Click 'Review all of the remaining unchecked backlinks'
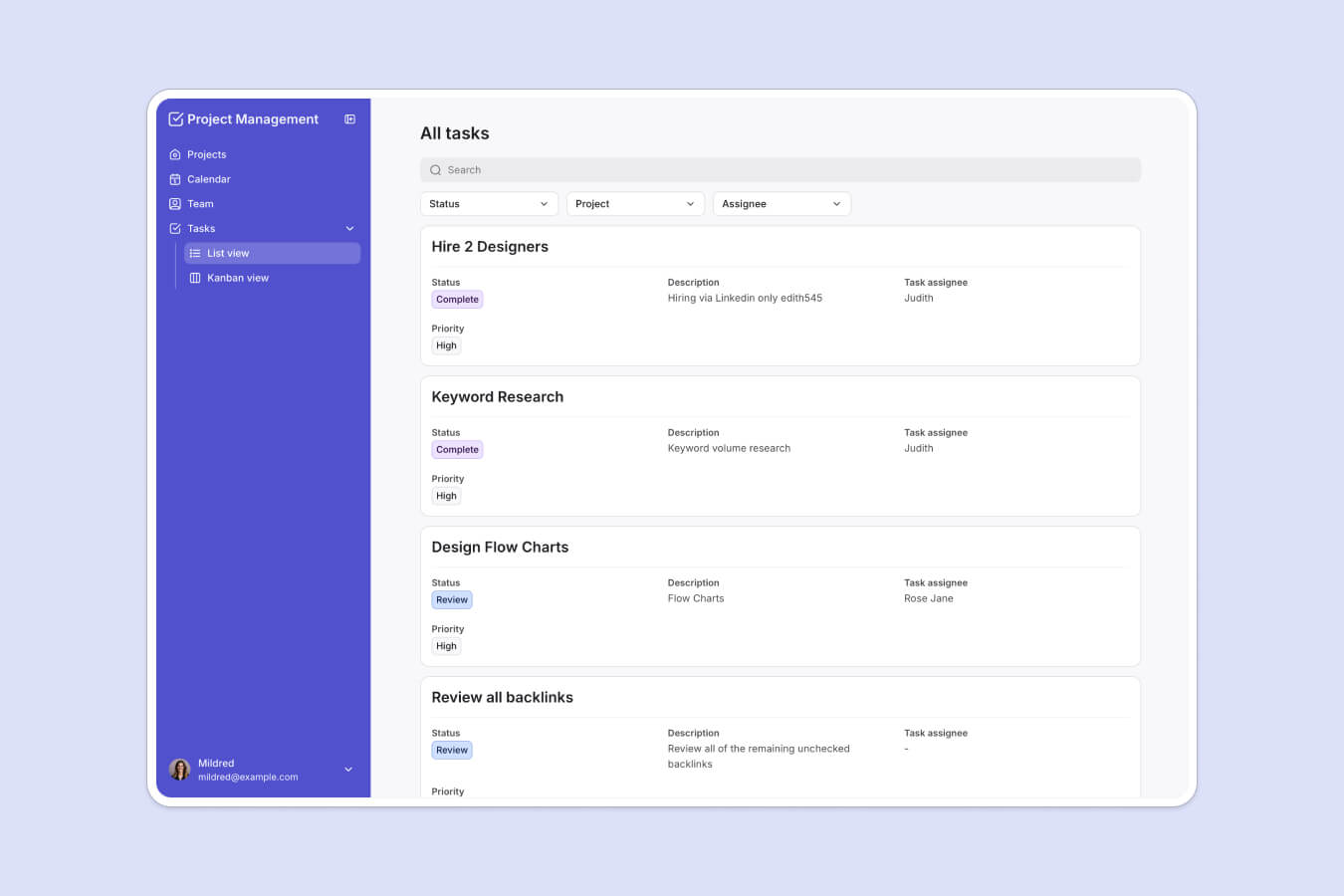 click(759, 757)
